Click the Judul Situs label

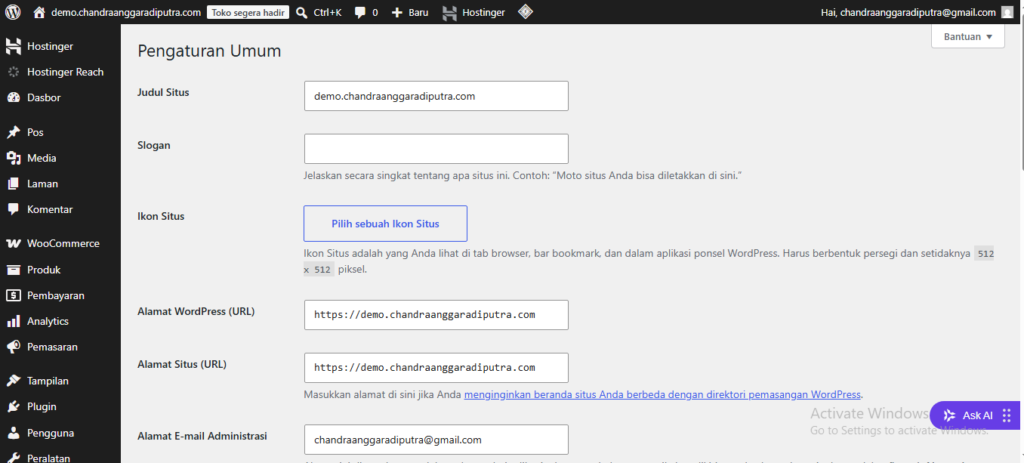pos(163,92)
